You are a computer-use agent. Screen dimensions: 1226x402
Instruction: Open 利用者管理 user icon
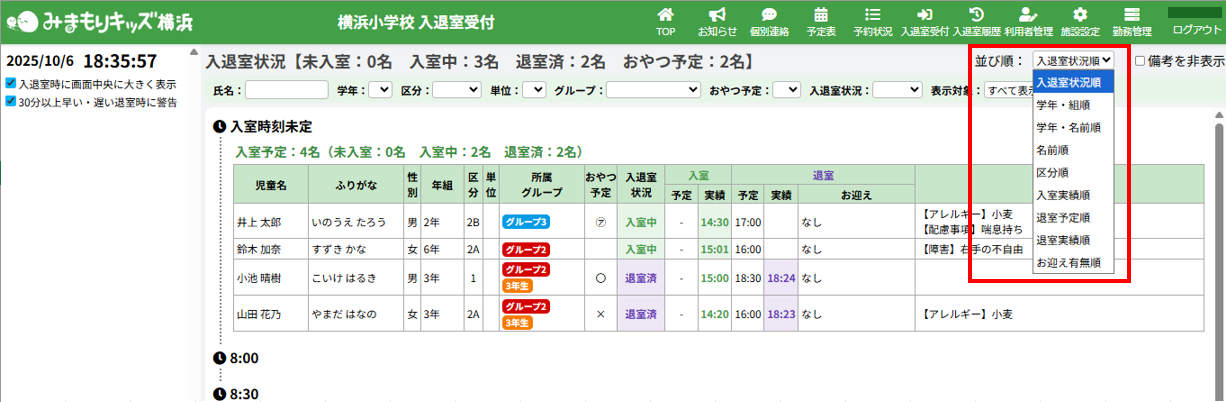[1028, 15]
